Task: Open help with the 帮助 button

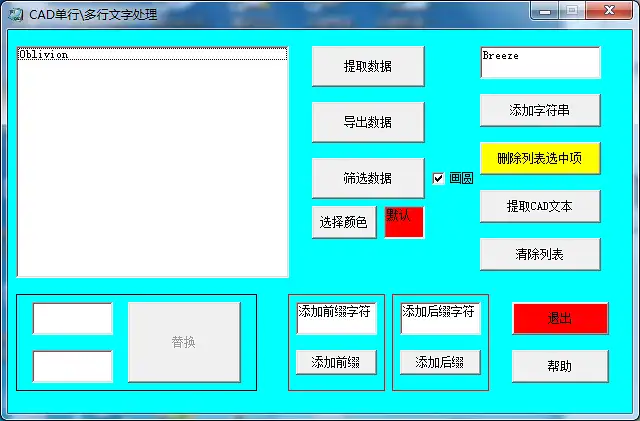Action: point(560,366)
